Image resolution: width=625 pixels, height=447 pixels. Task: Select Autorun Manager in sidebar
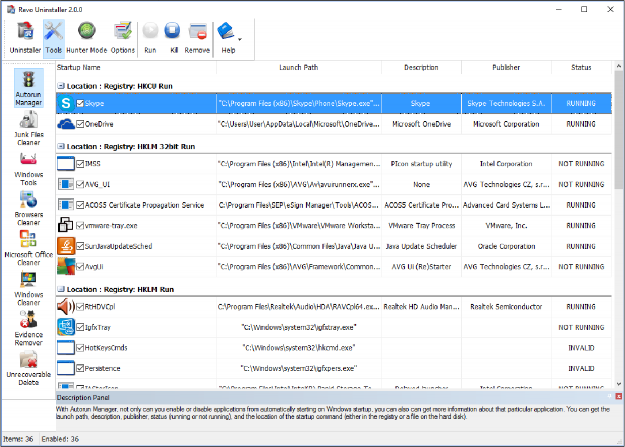28,88
